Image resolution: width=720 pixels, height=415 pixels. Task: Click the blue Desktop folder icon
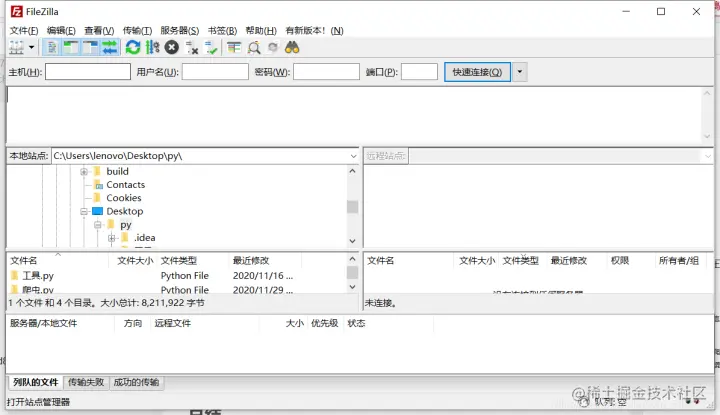[97, 211]
